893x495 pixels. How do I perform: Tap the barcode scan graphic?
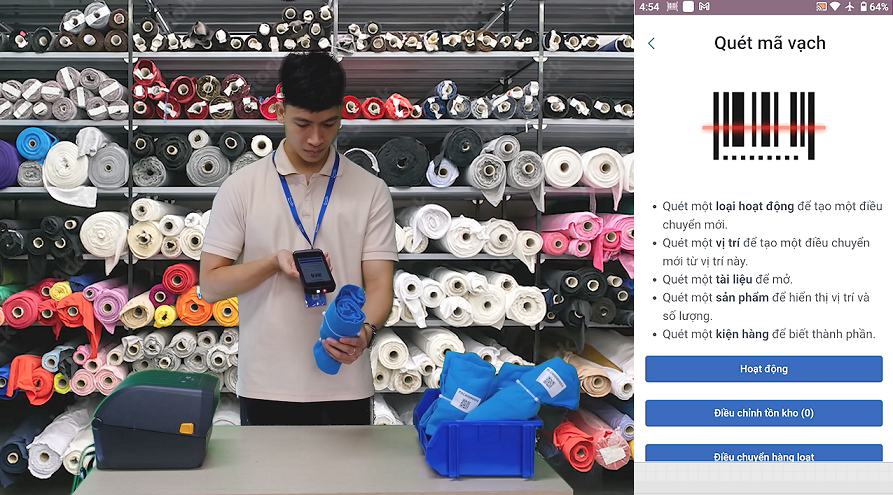point(763,126)
